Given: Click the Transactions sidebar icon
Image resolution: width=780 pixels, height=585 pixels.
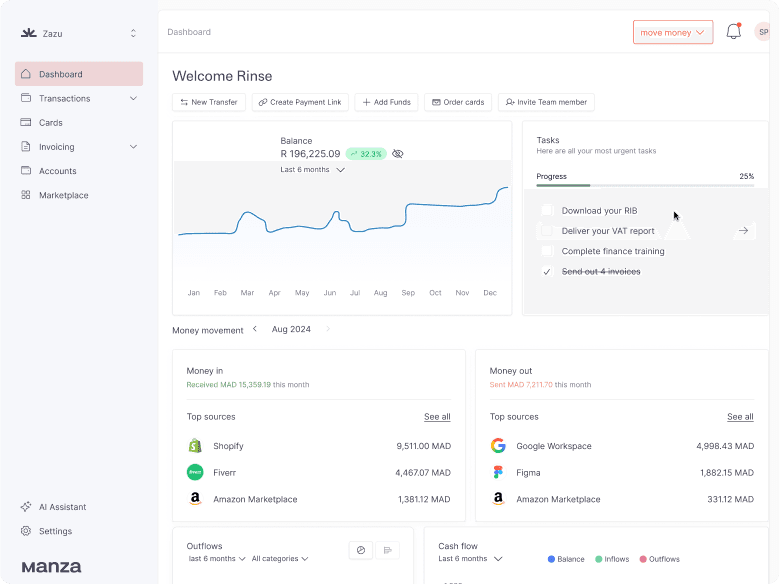Looking at the screenshot, I should [26, 98].
